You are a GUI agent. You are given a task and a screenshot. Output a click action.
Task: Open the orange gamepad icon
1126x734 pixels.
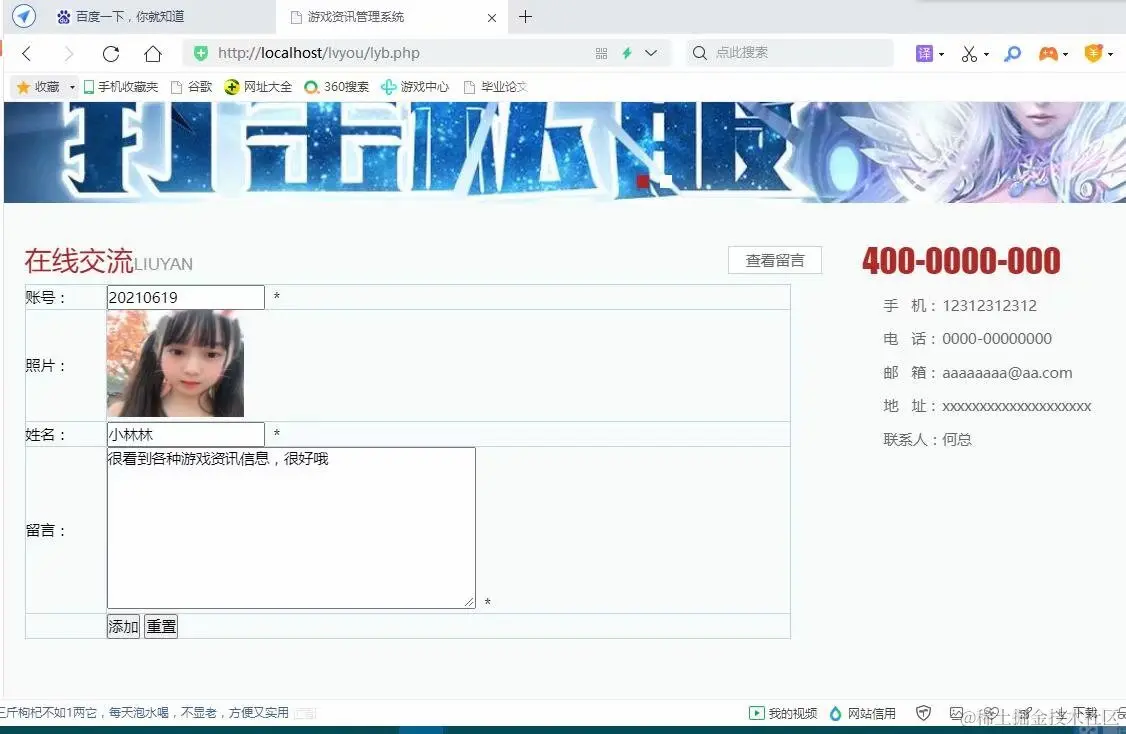pos(1048,53)
